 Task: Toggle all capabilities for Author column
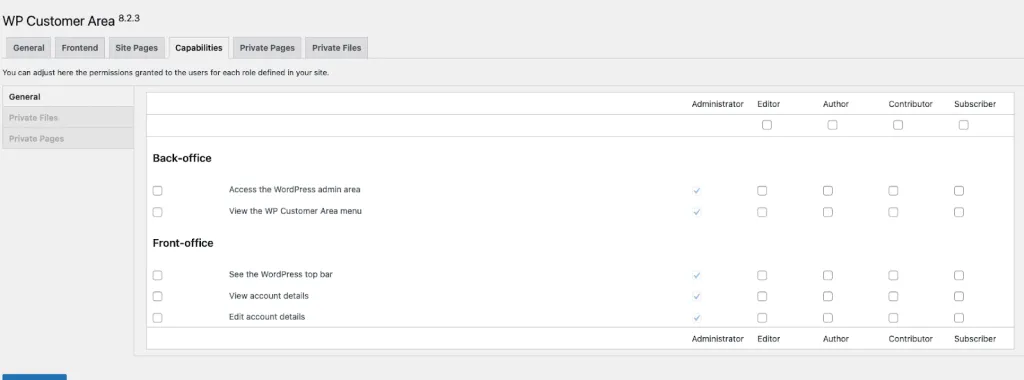tap(832, 125)
